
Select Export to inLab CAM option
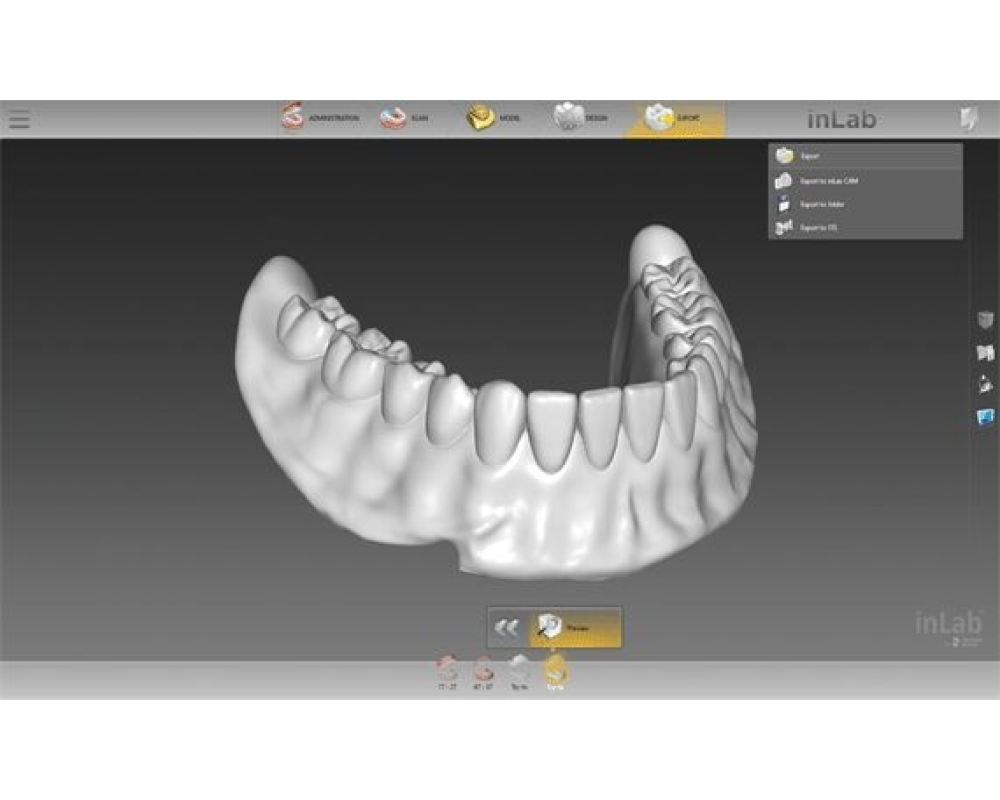click(x=864, y=180)
